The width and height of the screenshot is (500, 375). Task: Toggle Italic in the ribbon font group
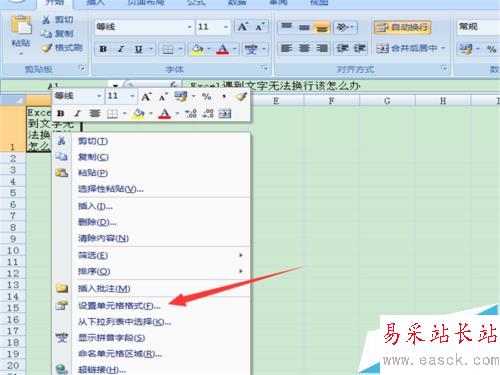coord(121,49)
